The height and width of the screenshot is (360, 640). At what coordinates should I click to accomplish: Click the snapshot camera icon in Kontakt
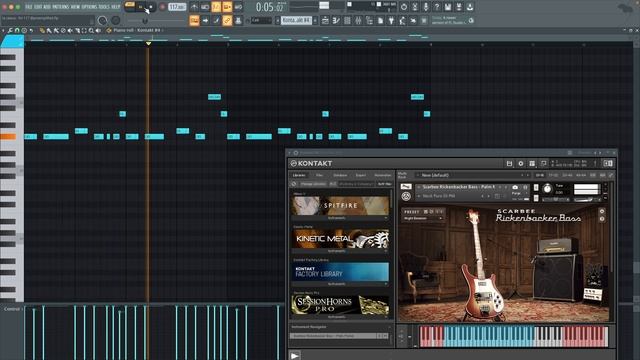tap(515, 187)
